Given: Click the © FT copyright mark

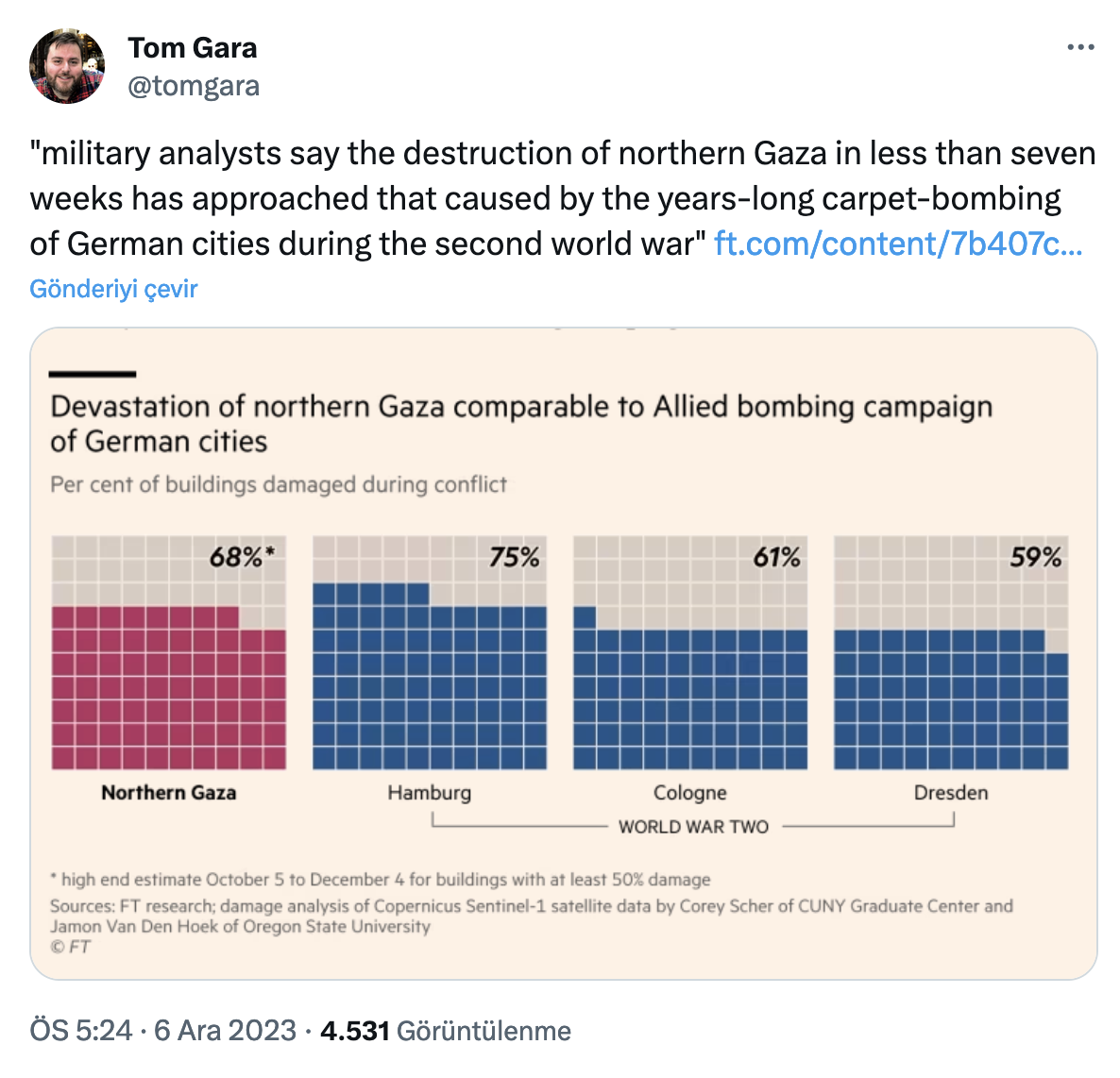Looking at the screenshot, I should (x=71, y=947).
